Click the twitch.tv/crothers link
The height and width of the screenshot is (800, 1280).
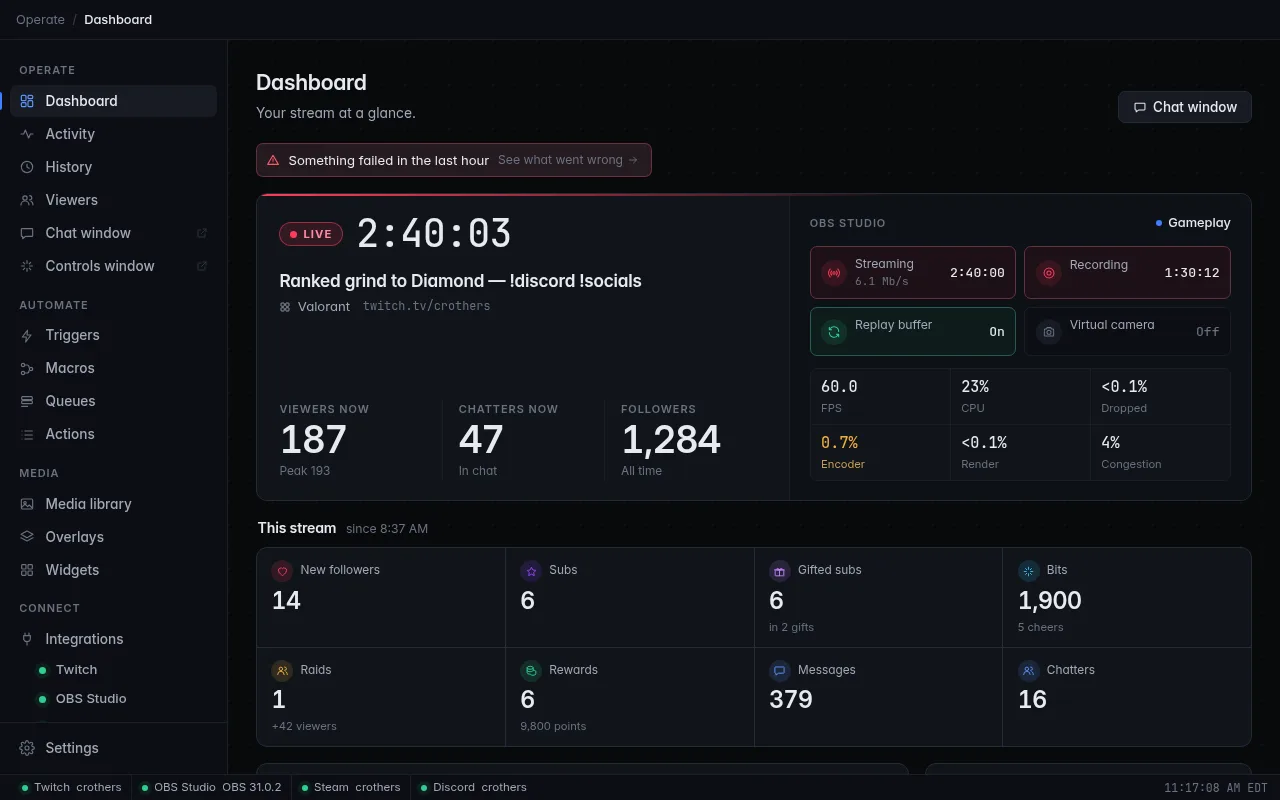[426, 306]
